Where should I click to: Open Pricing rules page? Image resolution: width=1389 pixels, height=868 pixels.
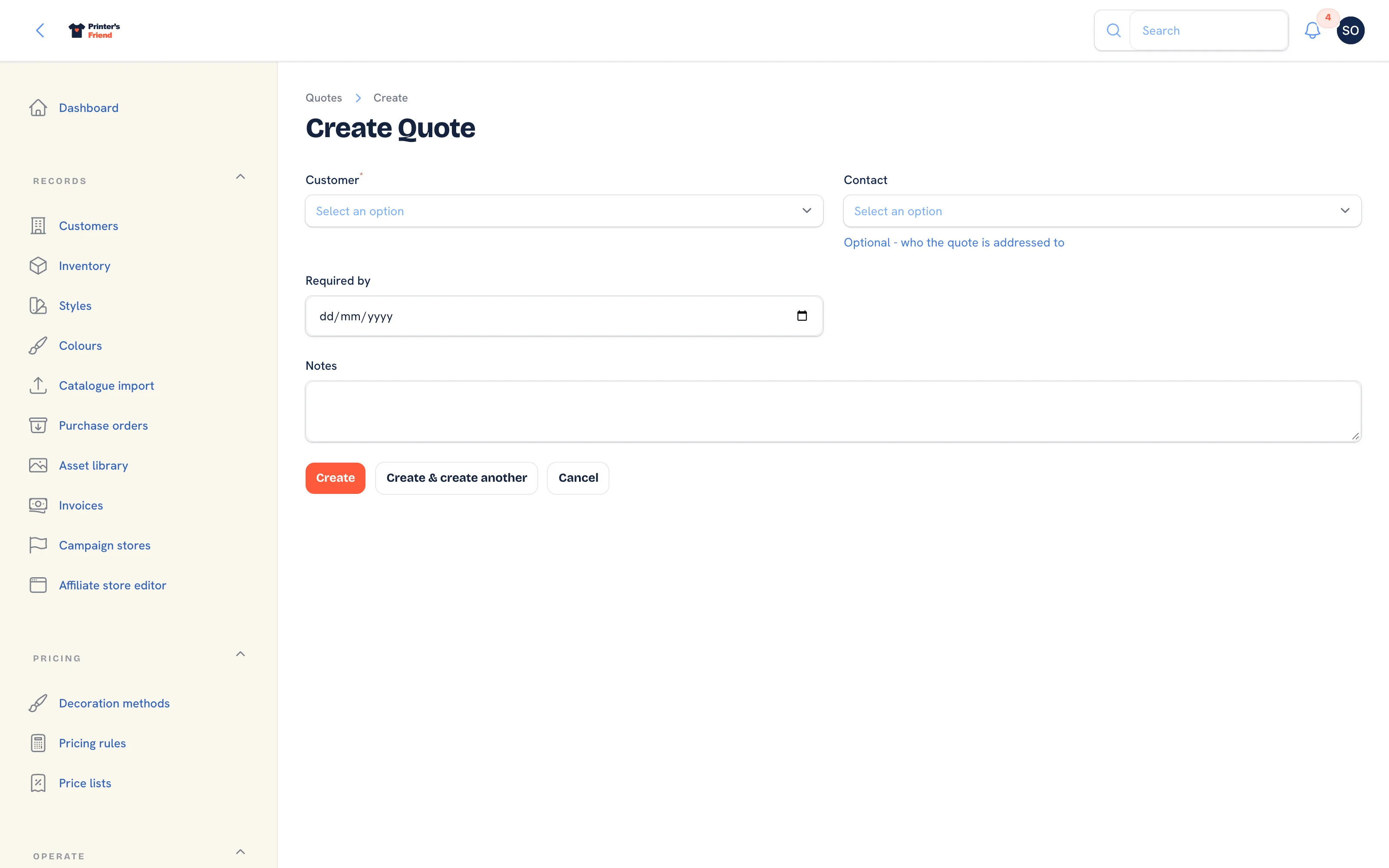point(92,743)
